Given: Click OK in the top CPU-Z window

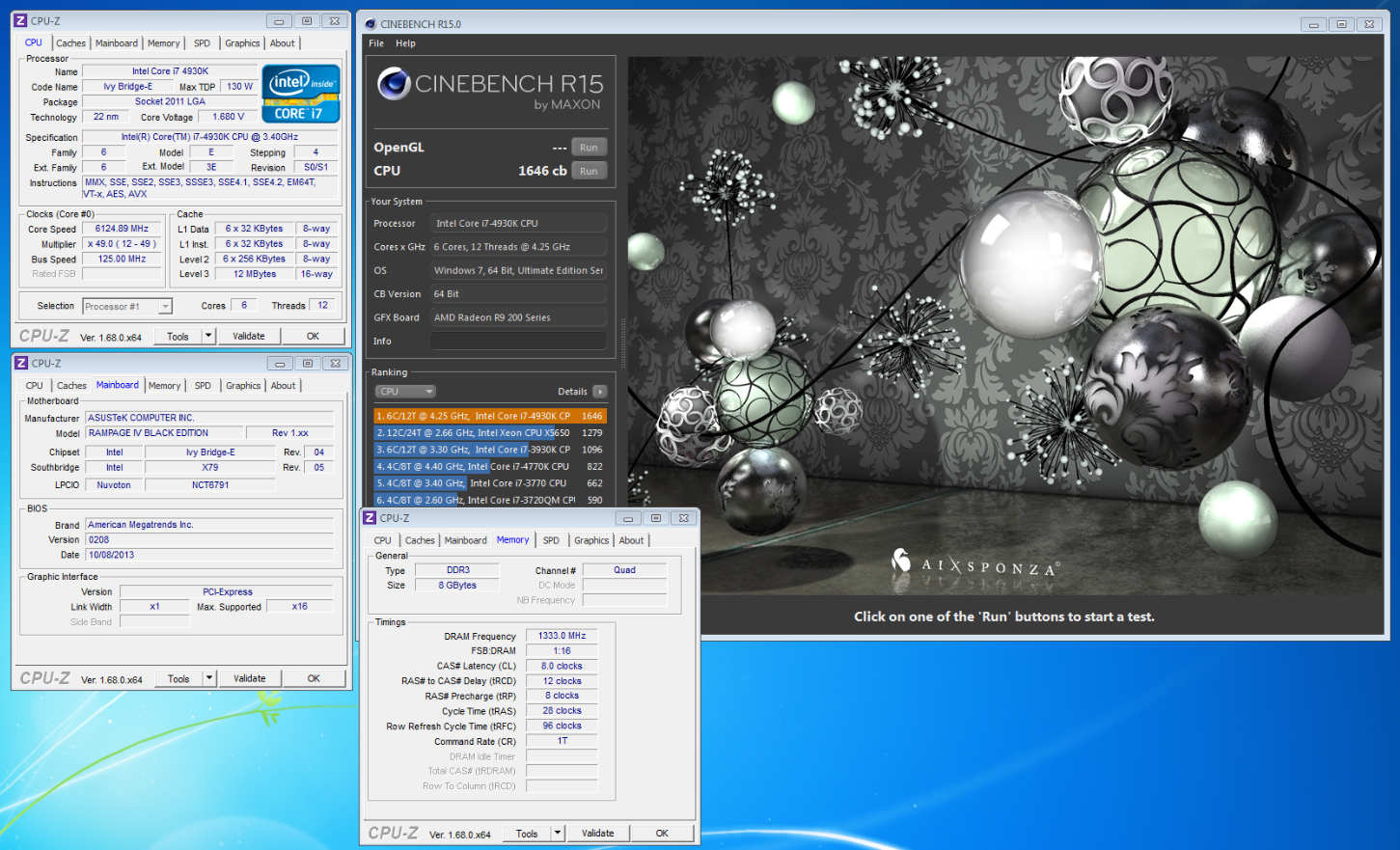Looking at the screenshot, I should pyautogui.click(x=313, y=336).
